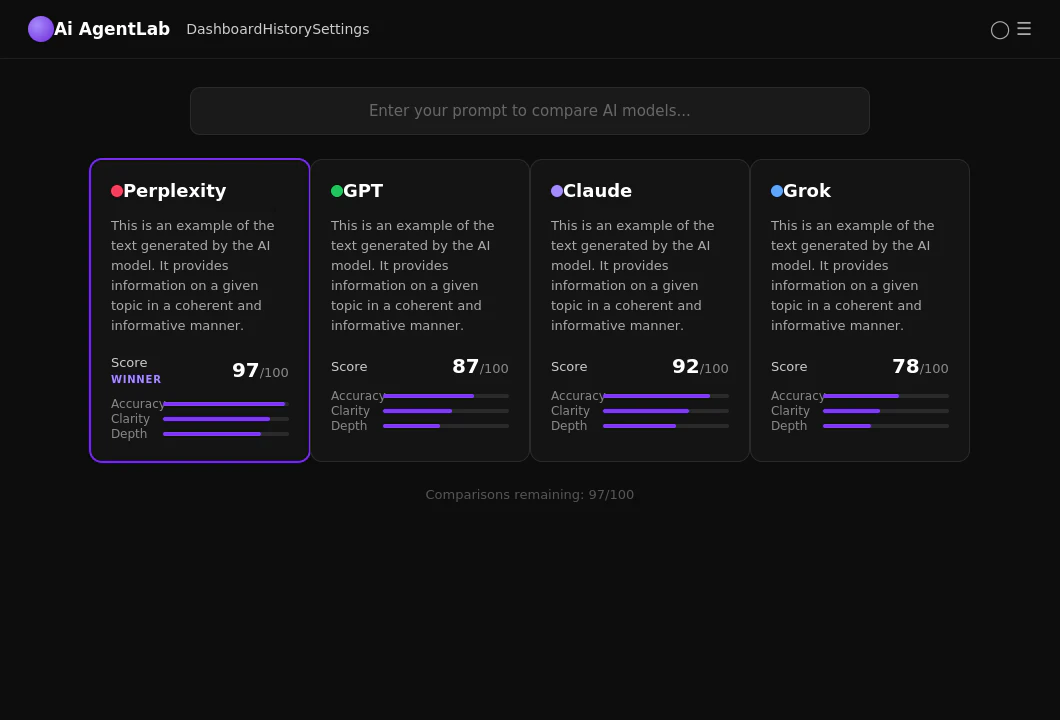Click the Depth label in Claude card
The width and height of the screenshot is (1060, 720).
(569, 426)
